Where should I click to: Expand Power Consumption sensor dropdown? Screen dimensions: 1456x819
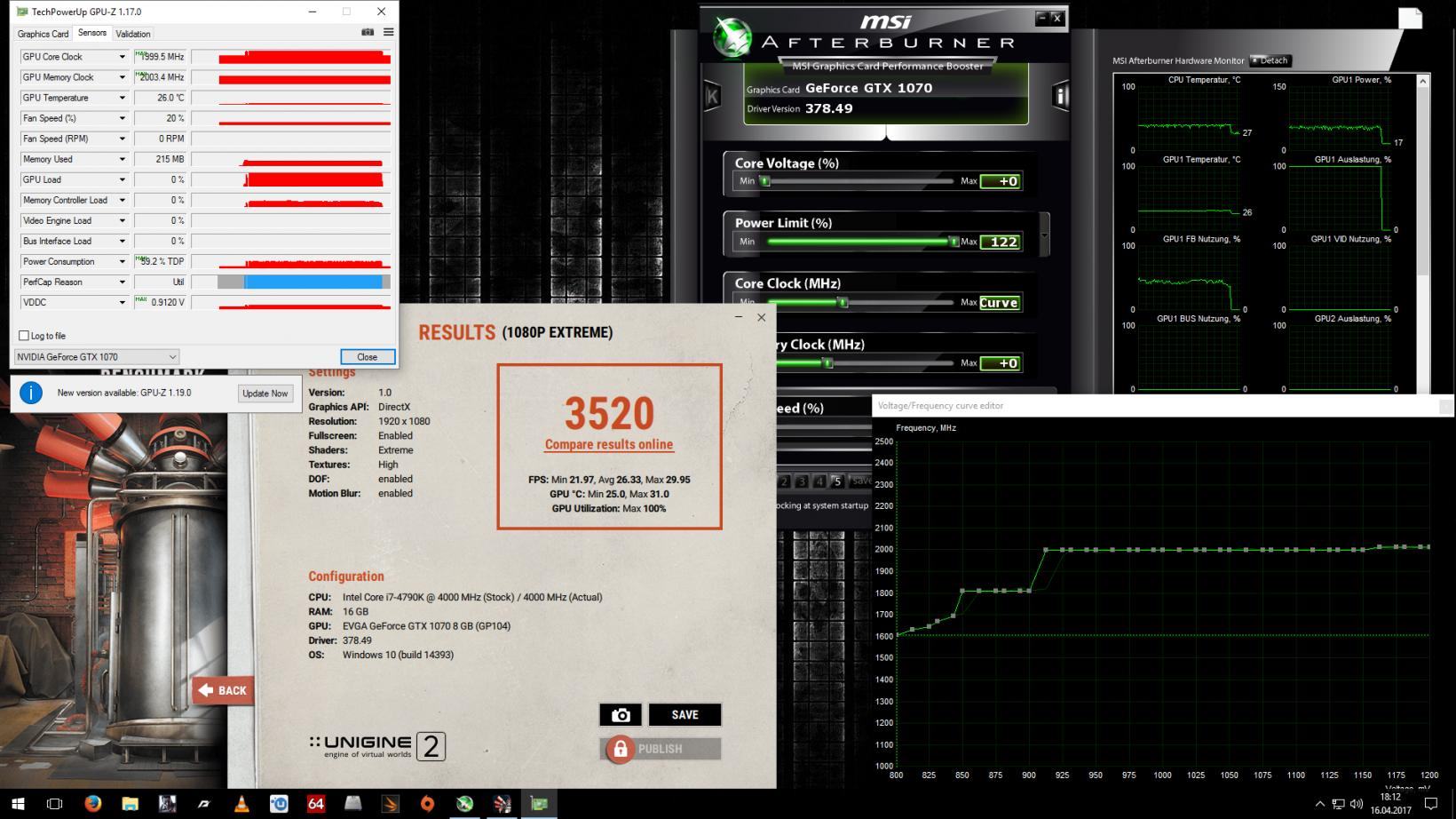point(123,261)
